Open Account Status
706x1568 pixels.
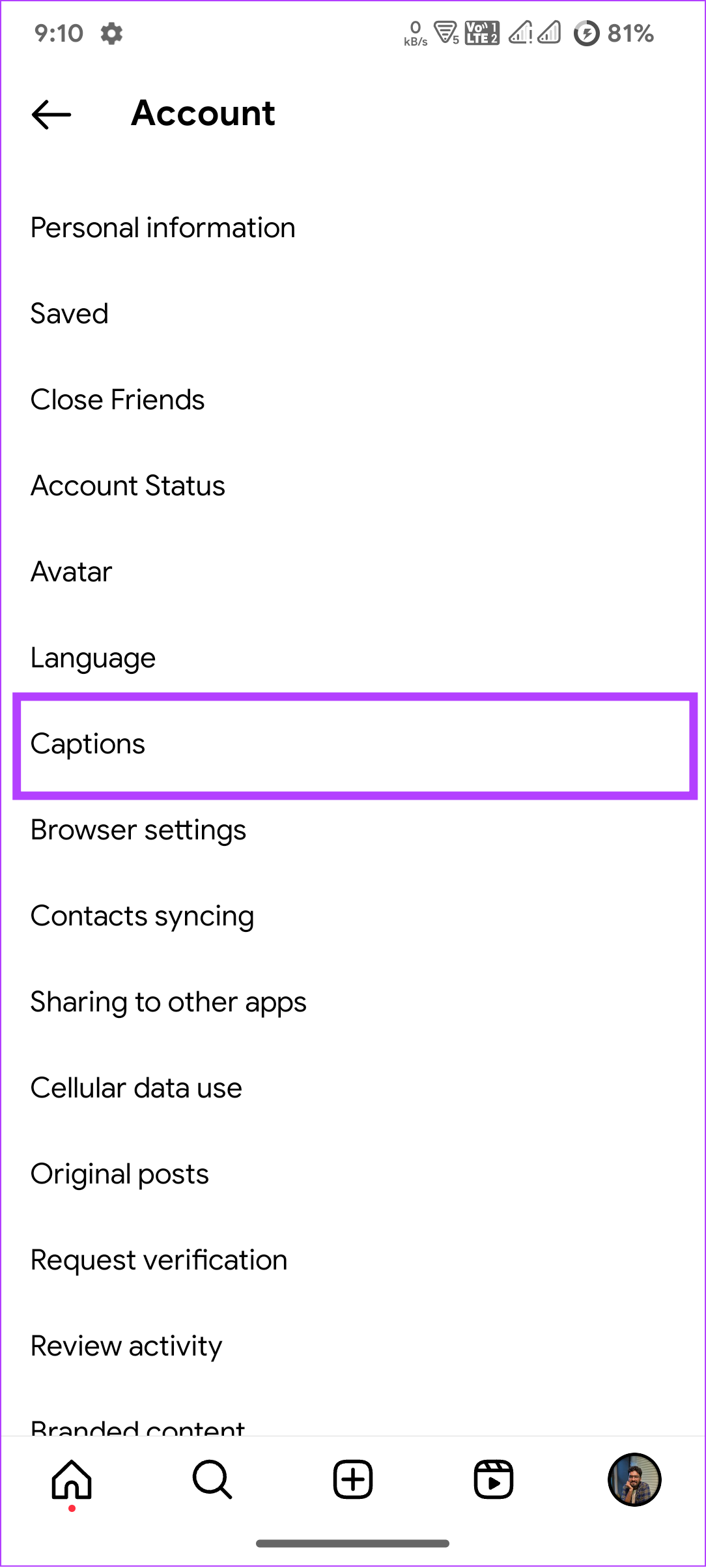tap(353, 486)
